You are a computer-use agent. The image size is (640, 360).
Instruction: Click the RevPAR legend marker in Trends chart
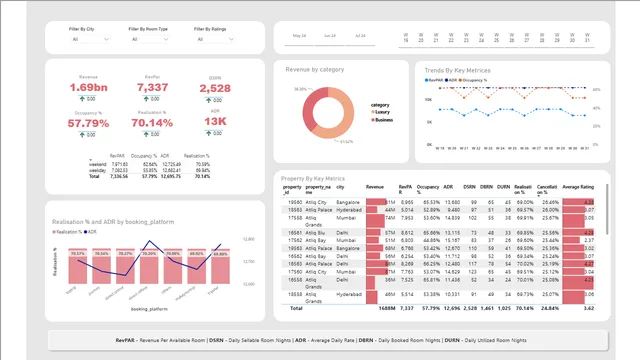click(427, 80)
